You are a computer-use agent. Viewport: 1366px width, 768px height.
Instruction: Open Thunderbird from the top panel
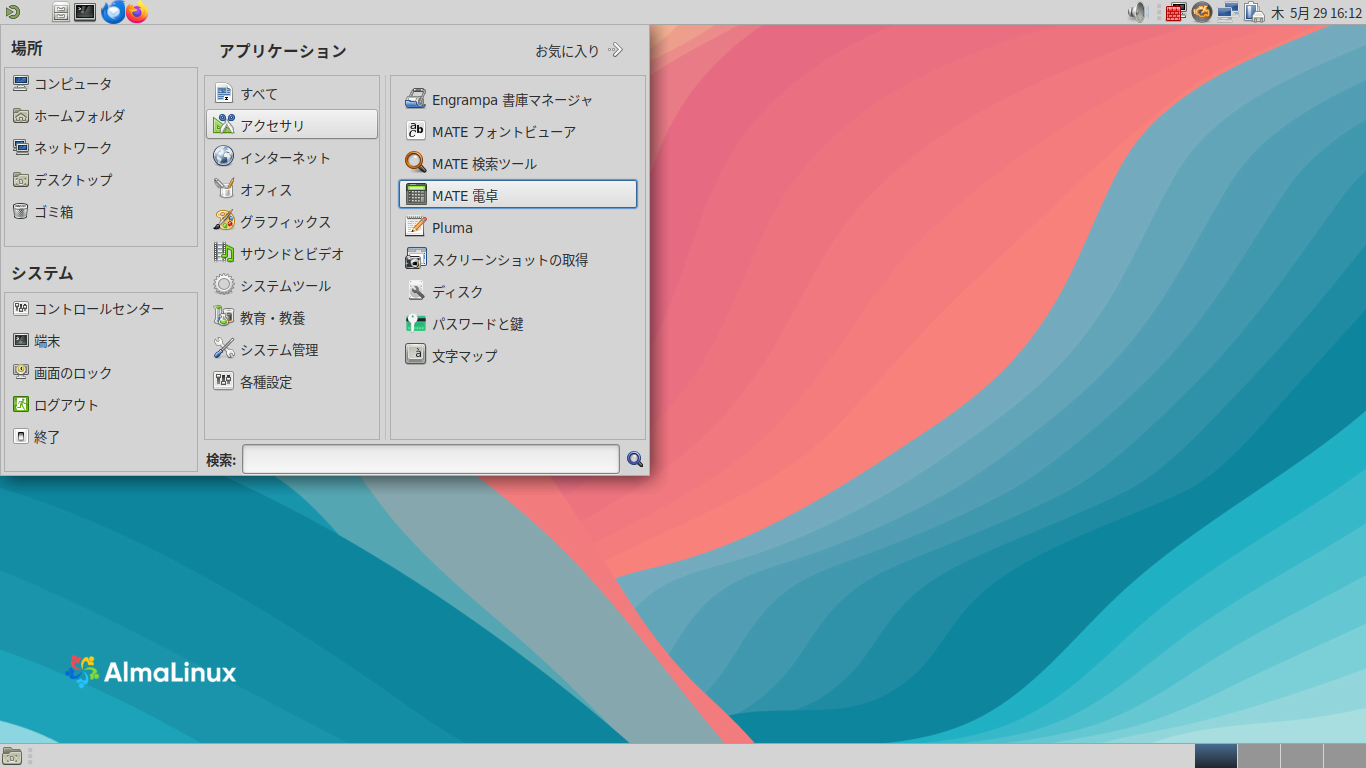pos(112,12)
